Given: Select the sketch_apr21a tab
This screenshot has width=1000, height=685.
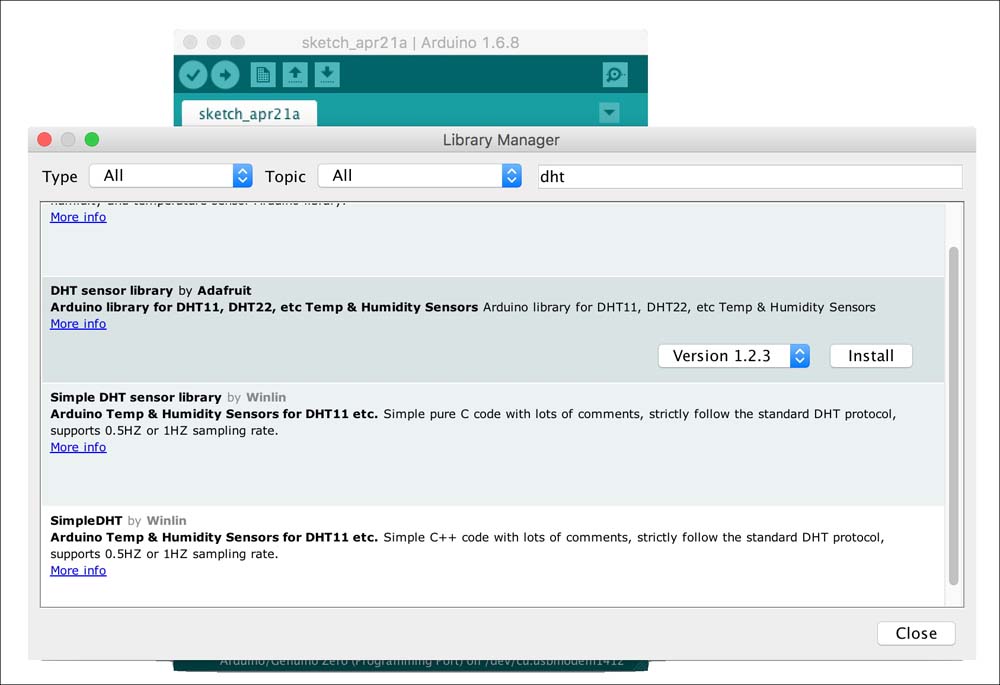Looking at the screenshot, I should pyautogui.click(x=249, y=114).
